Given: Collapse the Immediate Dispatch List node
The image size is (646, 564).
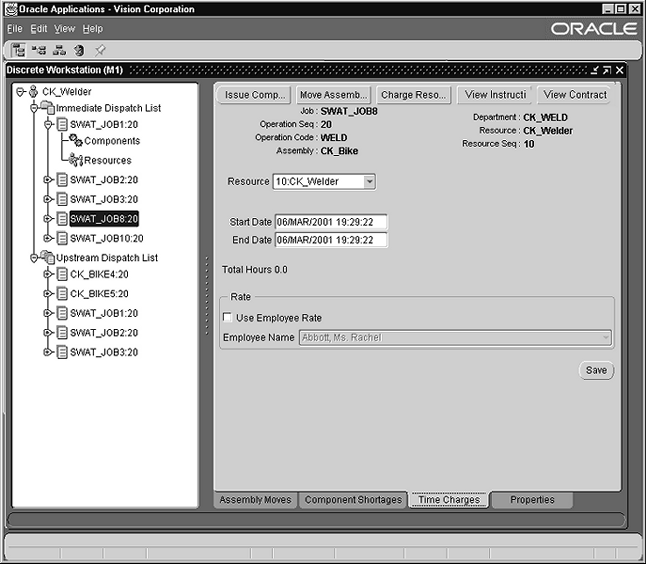Looking at the screenshot, I should pos(34,108).
